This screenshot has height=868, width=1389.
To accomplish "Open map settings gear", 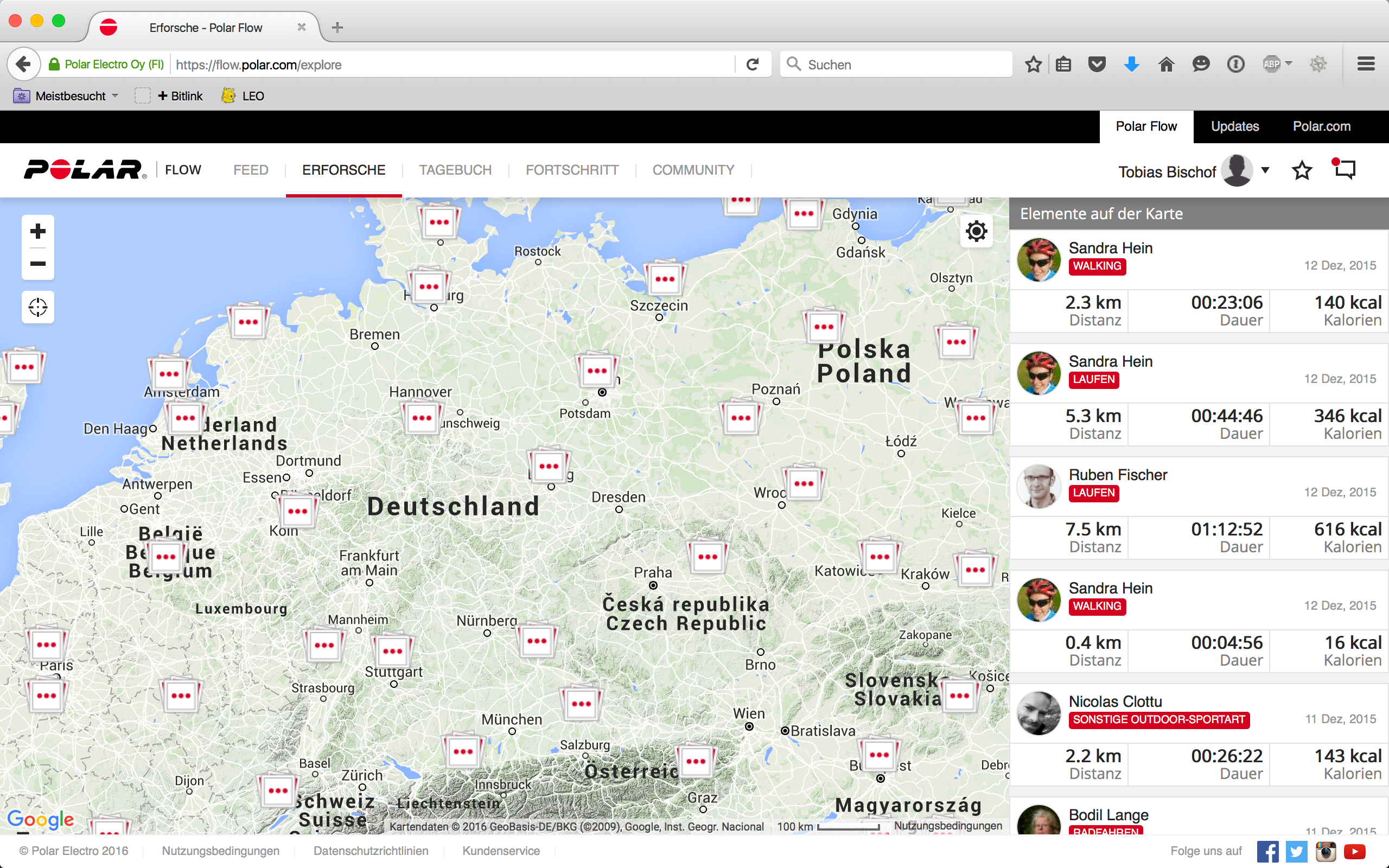I will [976, 231].
